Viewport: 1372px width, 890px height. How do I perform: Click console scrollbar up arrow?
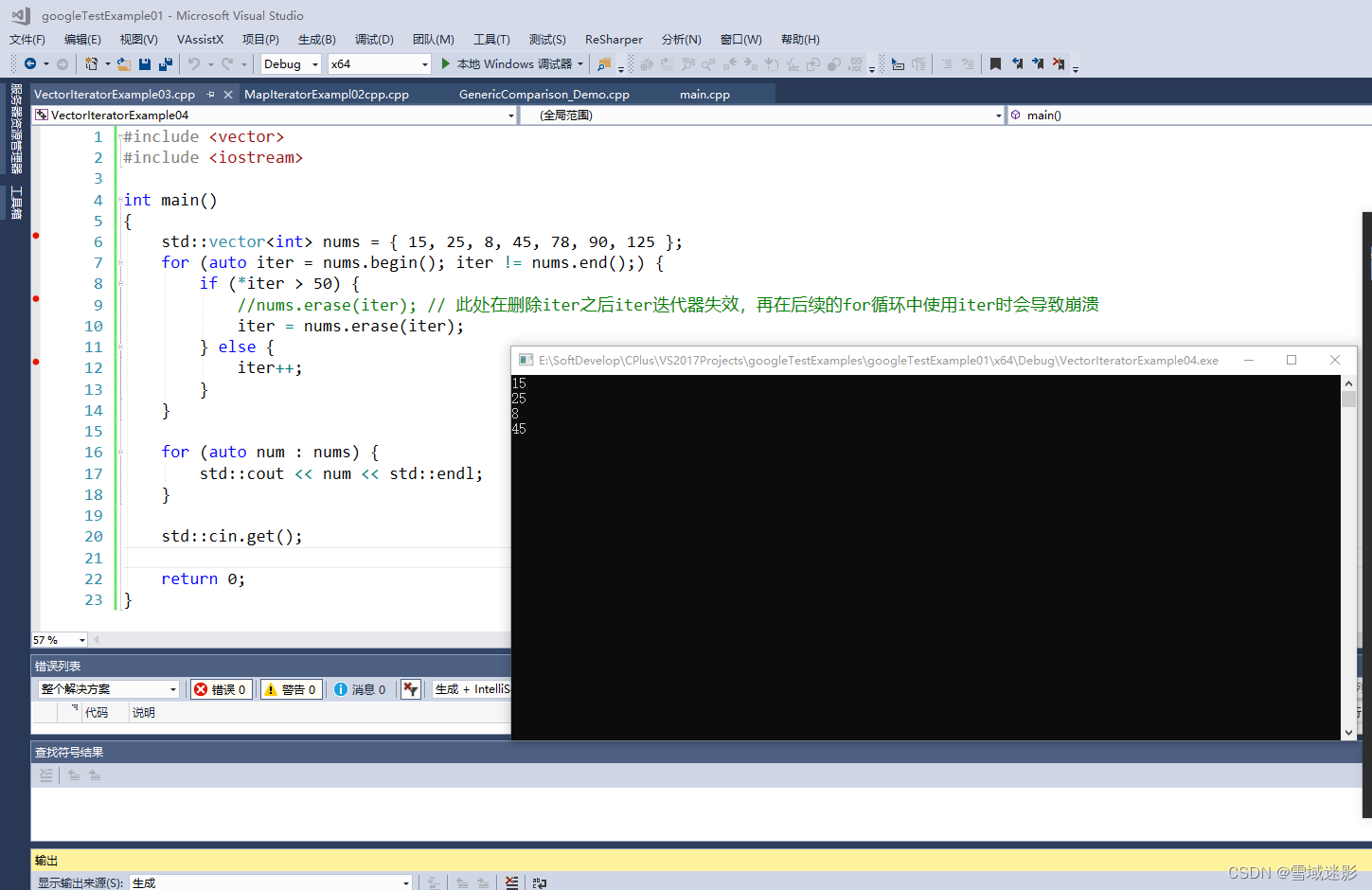point(1348,383)
